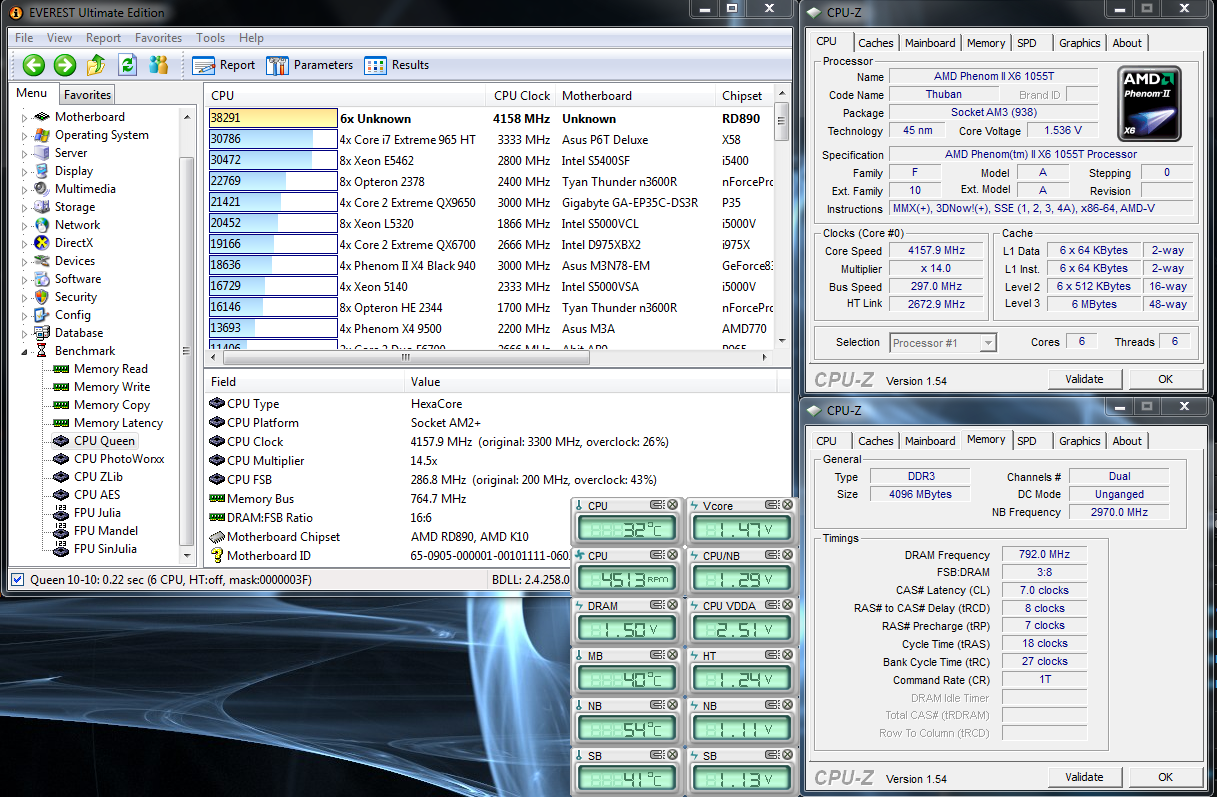Click the users icon in EVEREST toolbar
The height and width of the screenshot is (797, 1217).
pyautogui.click(x=158, y=65)
